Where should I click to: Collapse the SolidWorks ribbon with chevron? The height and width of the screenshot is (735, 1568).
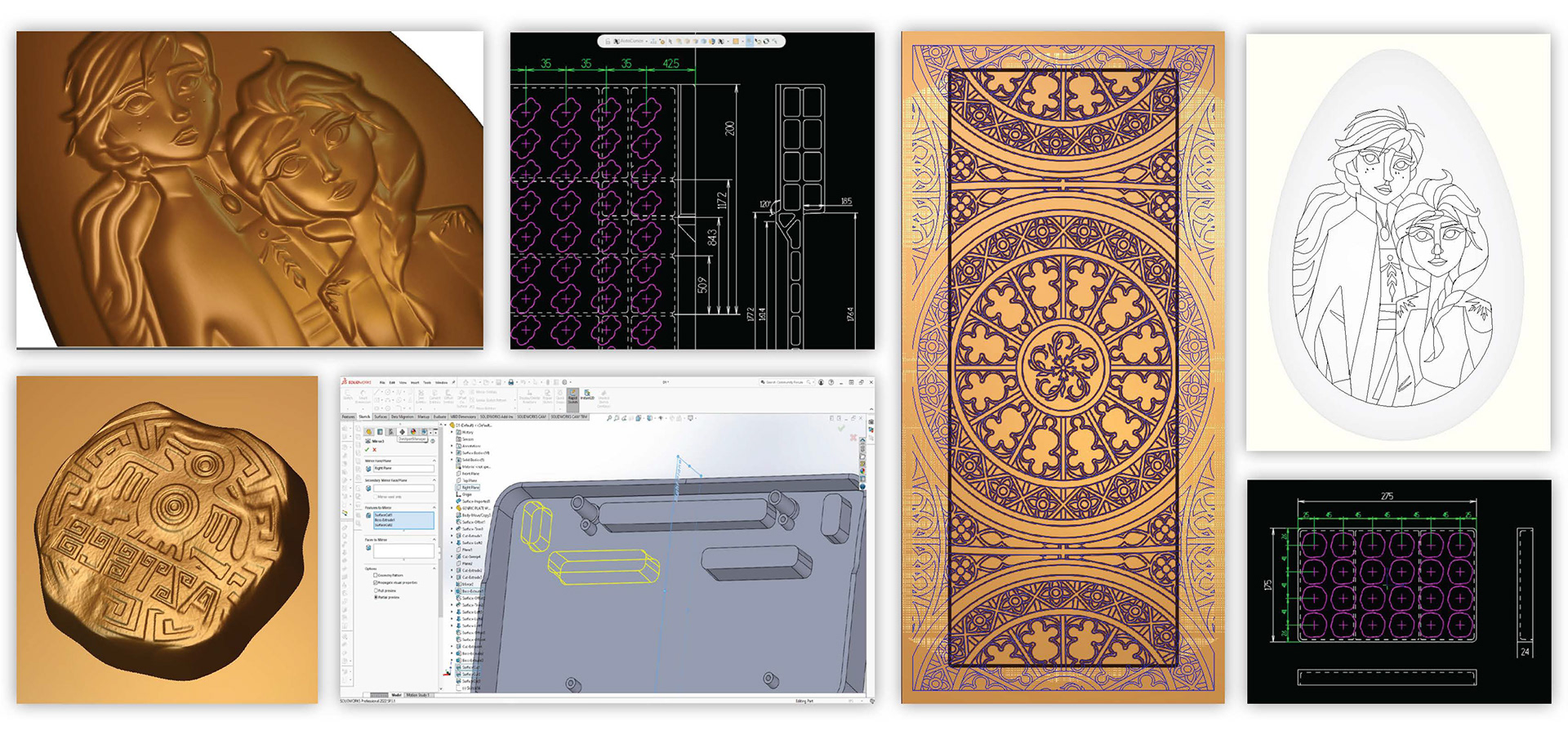coord(871,409)
